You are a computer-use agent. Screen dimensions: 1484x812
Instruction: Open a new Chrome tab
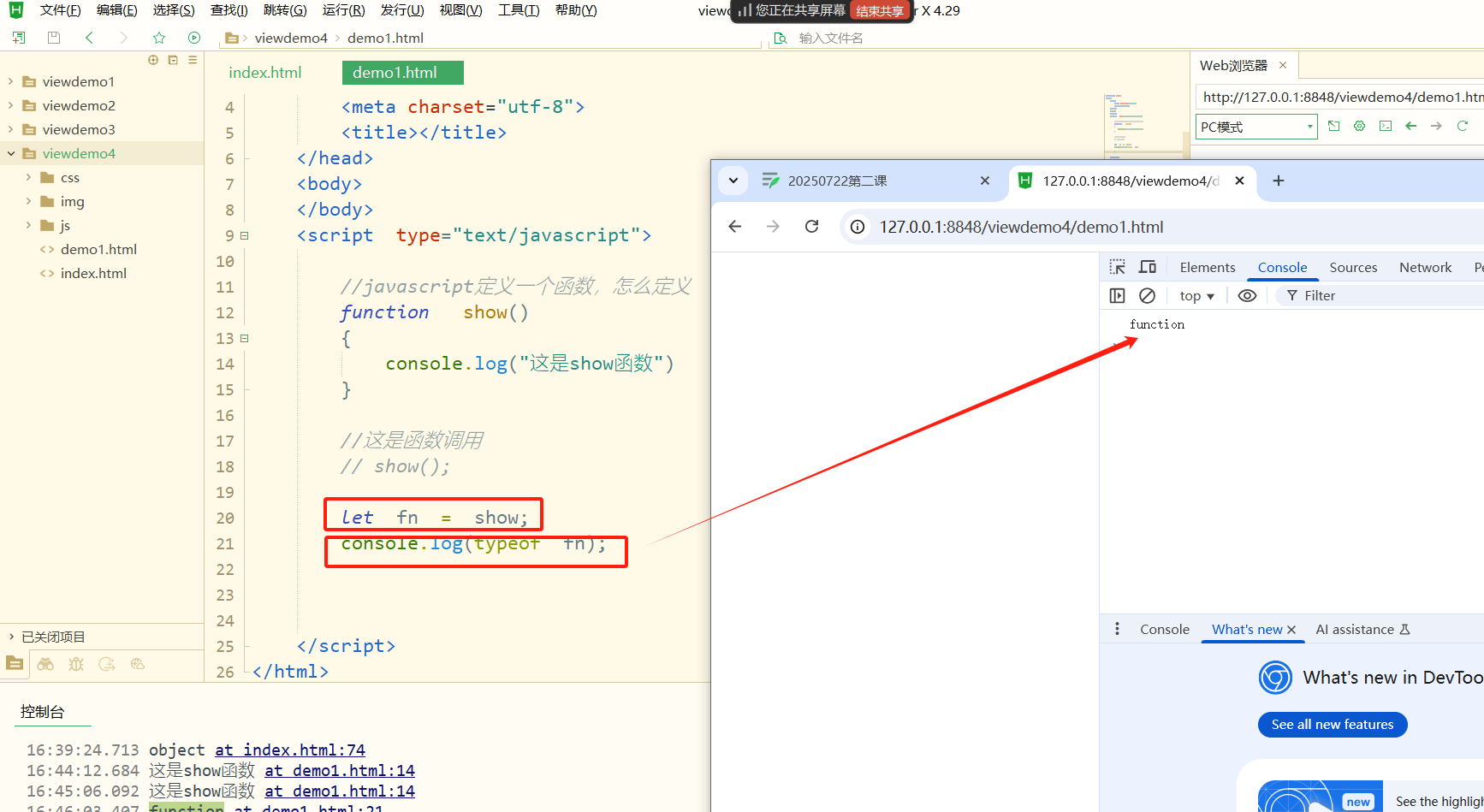[x=1278, y=181]
